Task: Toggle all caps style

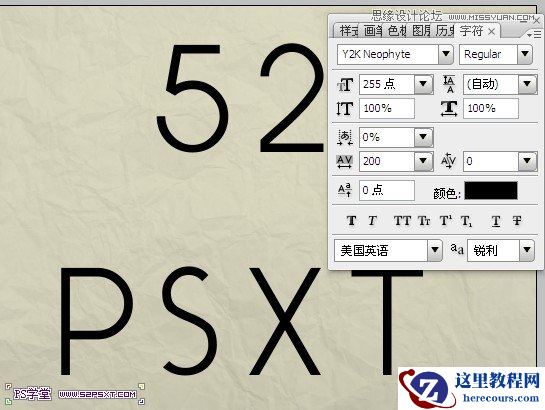Action: 402,221
